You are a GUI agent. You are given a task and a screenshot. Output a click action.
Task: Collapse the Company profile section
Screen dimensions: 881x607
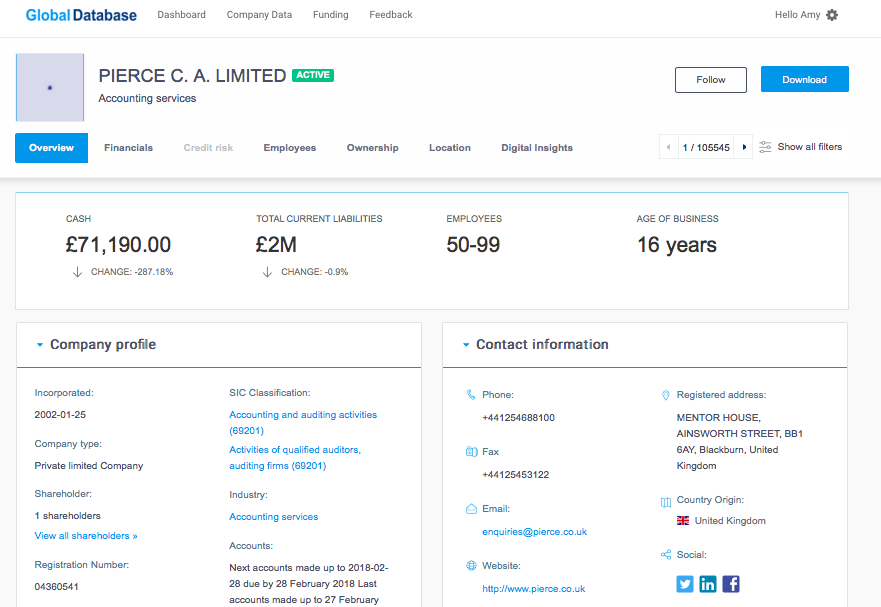[40, 345]
